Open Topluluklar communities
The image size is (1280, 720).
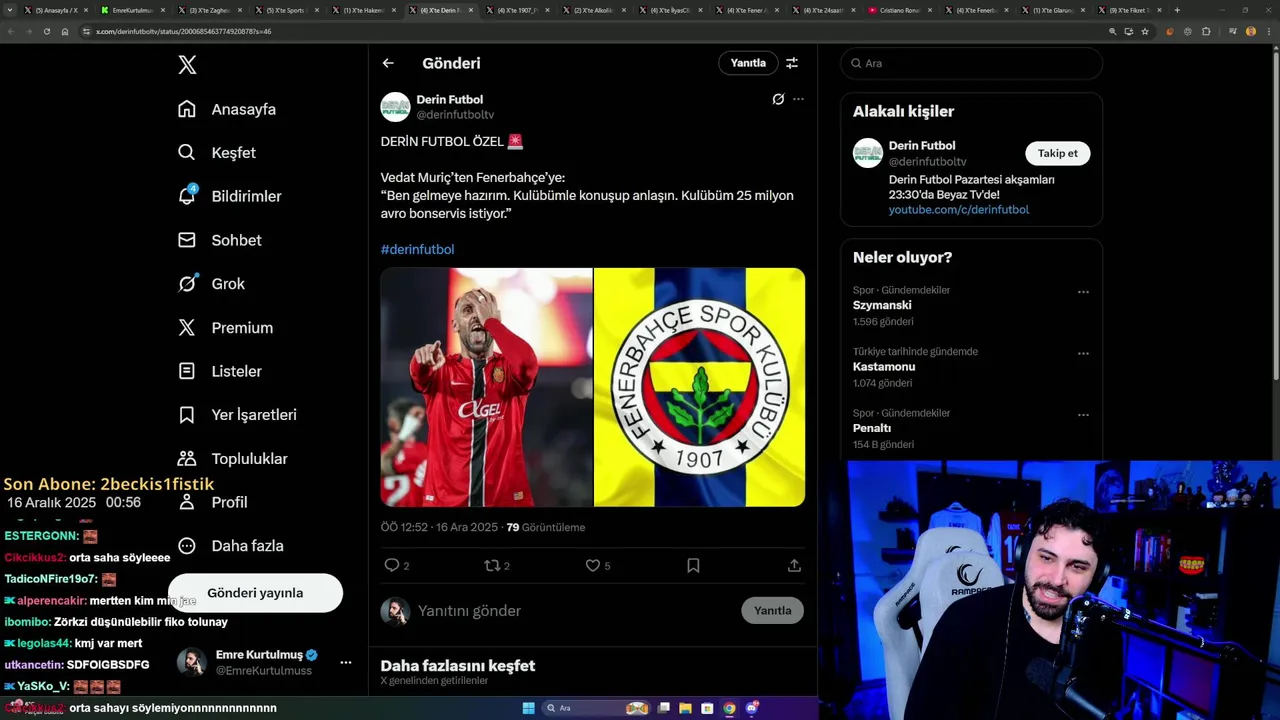(x=232, y=458)
